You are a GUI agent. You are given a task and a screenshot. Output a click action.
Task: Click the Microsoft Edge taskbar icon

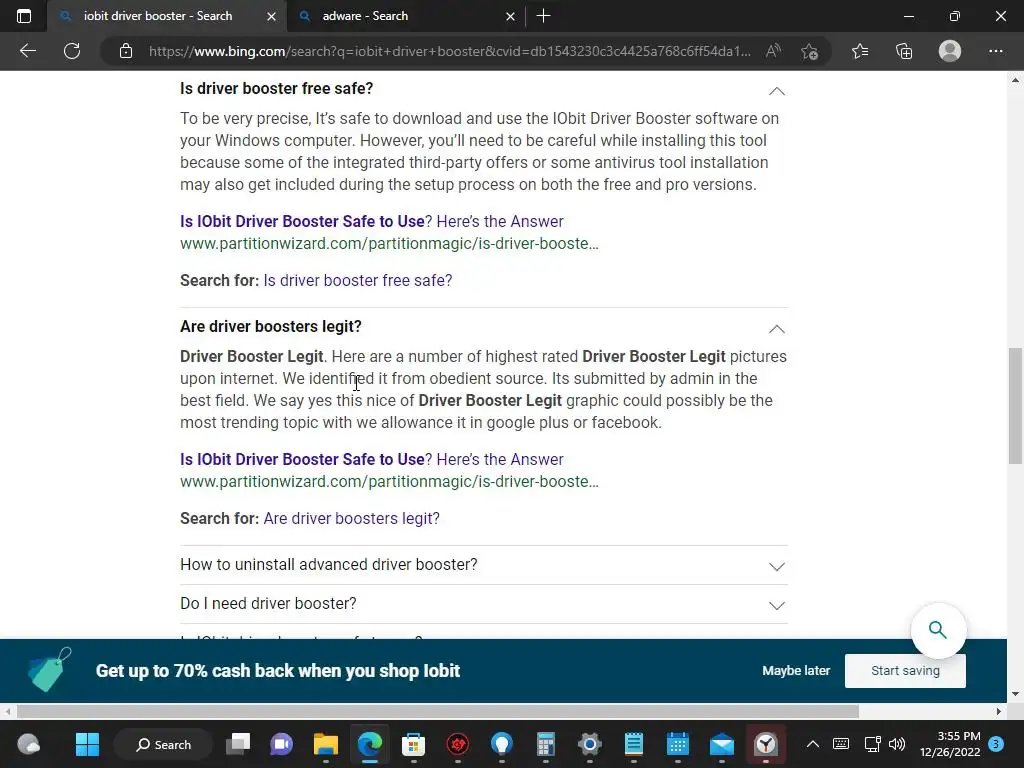point(370,744)
